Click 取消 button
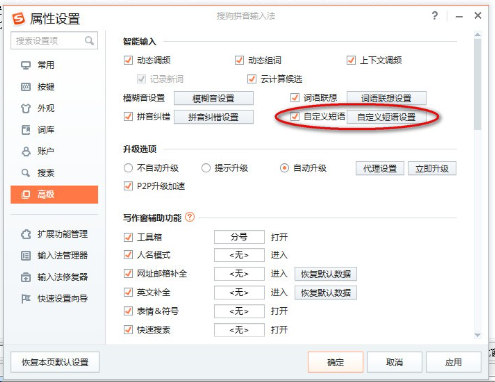This screenshot has width=495, height=382. [395, 362]
